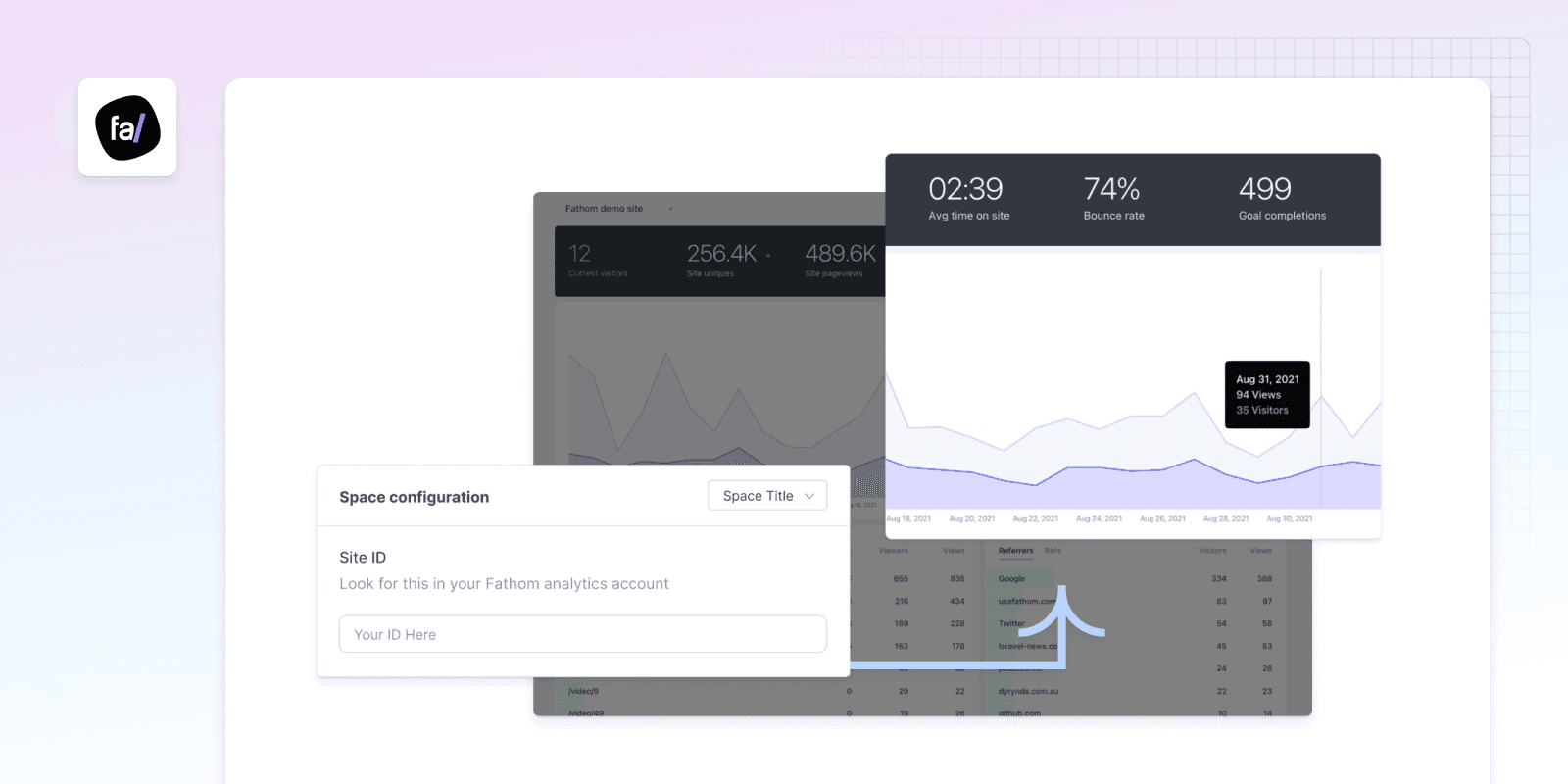This screenshot has width=1568, height=784.
Task: Click the Aug 31, 2021 chart tooltip
Action: pyautogui.click(x=1267, y=395)
